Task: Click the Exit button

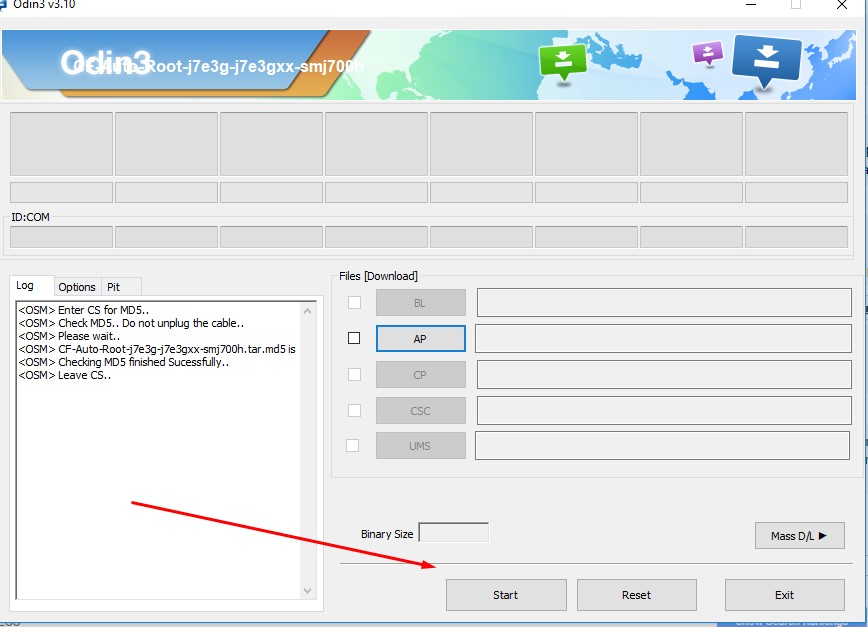Action: click(784, 595)
